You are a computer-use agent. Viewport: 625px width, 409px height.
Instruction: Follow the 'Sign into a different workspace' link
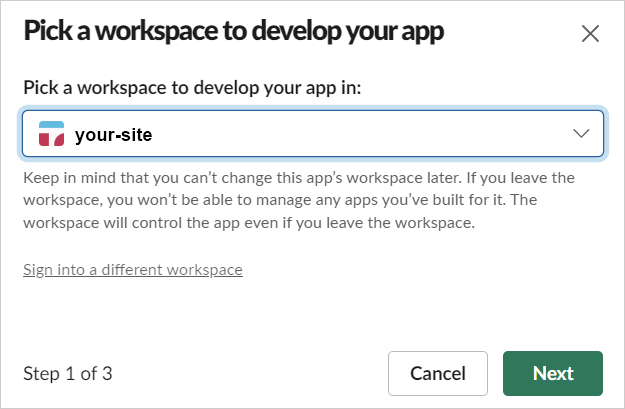[x=132, y=269]
